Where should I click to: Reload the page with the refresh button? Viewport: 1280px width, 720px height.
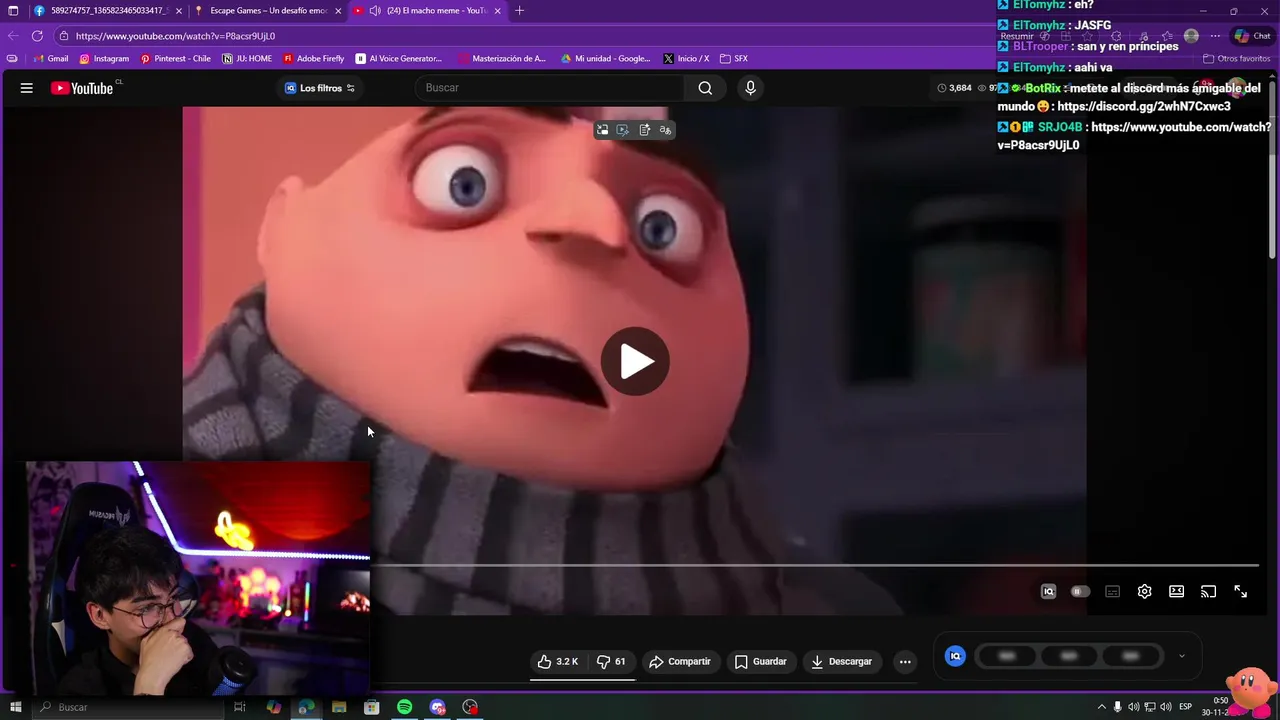[x=37, y=36]
